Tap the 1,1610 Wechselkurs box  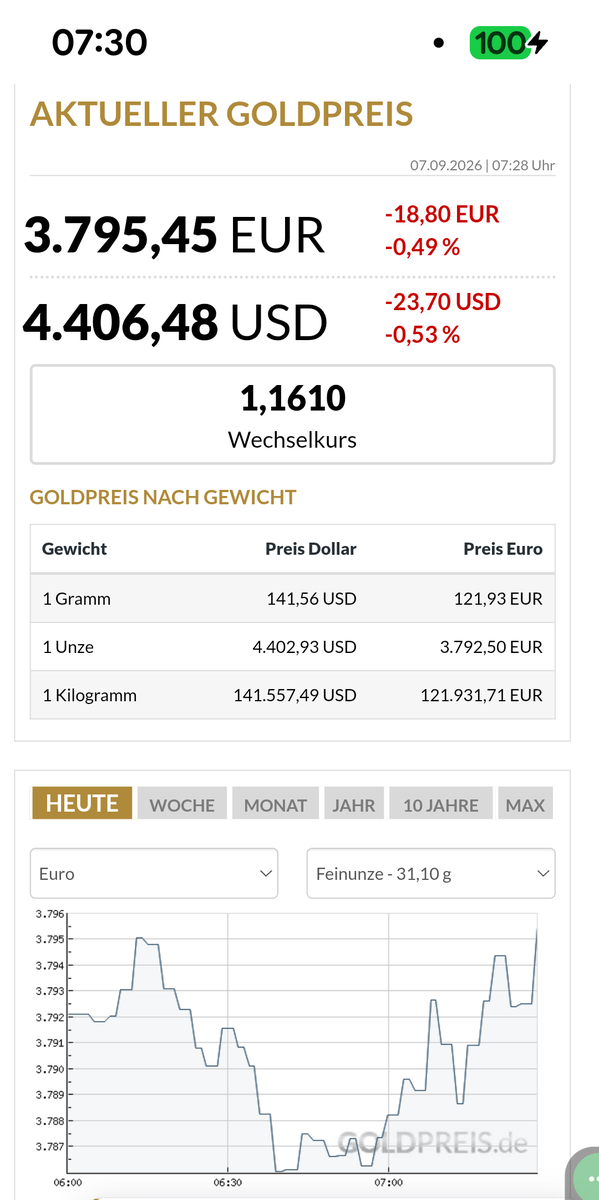click(292, 414)
